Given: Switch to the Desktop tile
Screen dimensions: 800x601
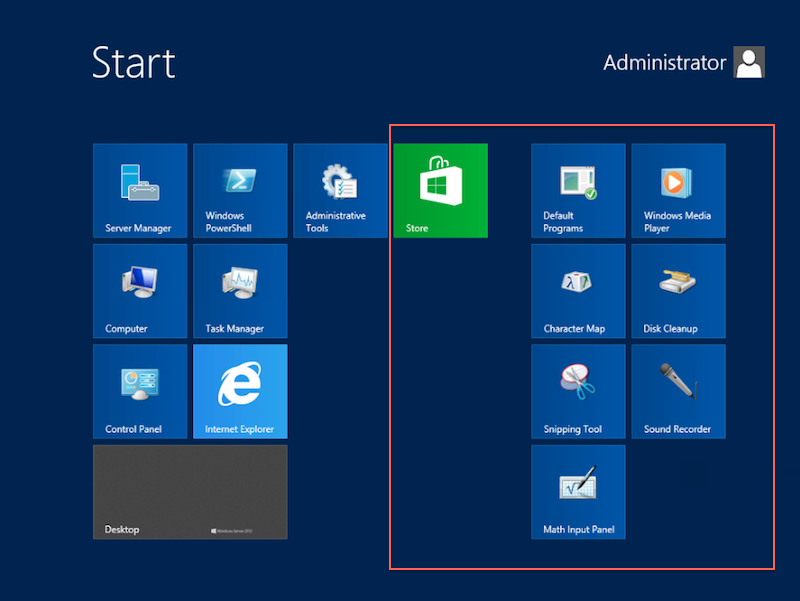Looking at the screenshot, I should (190, 491).
